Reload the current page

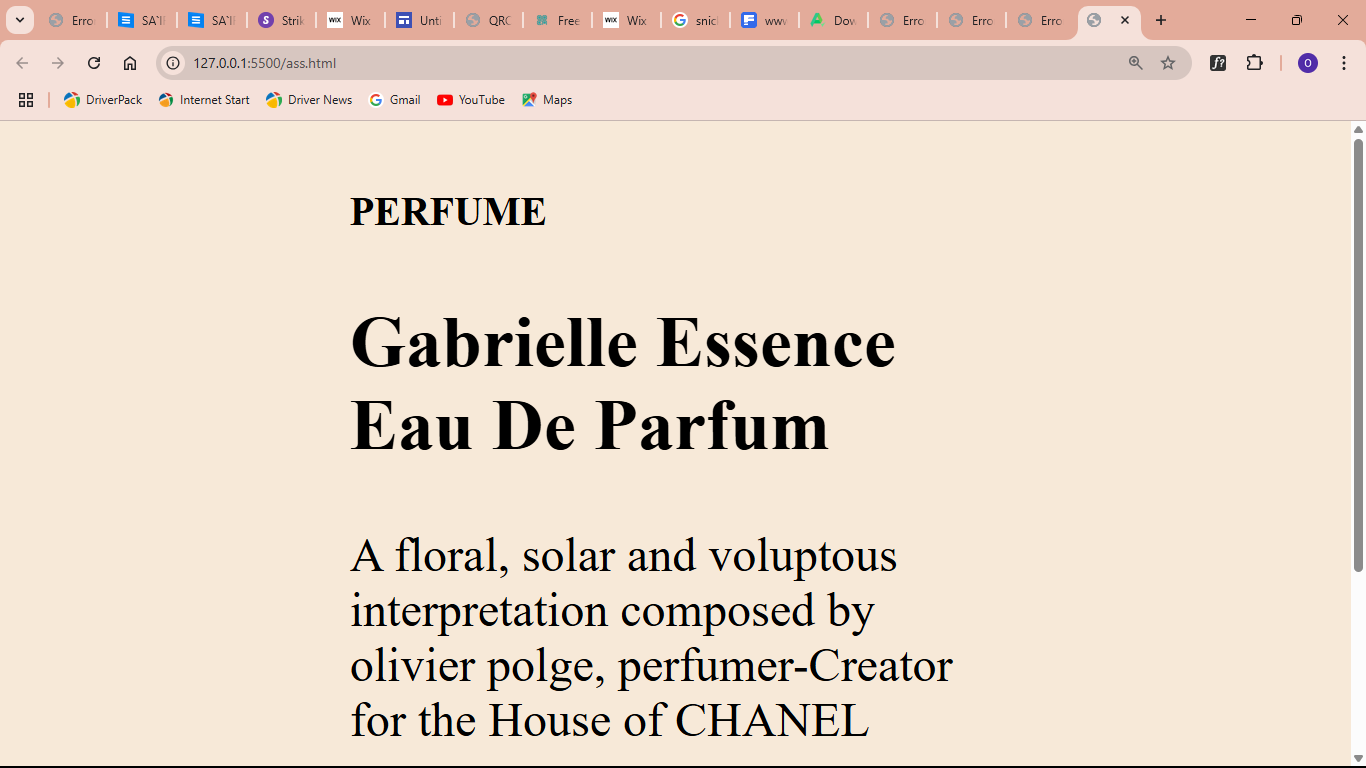[94, 63]
